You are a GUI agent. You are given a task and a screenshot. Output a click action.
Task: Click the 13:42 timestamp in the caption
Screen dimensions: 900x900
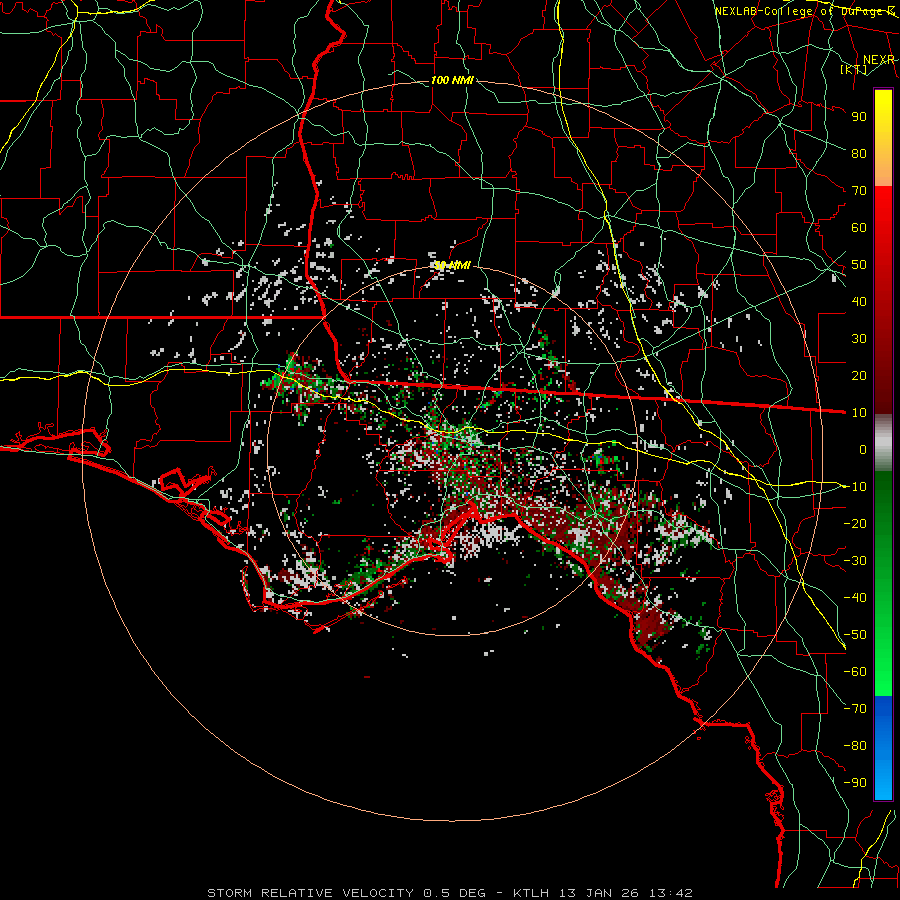pos(670,893)
